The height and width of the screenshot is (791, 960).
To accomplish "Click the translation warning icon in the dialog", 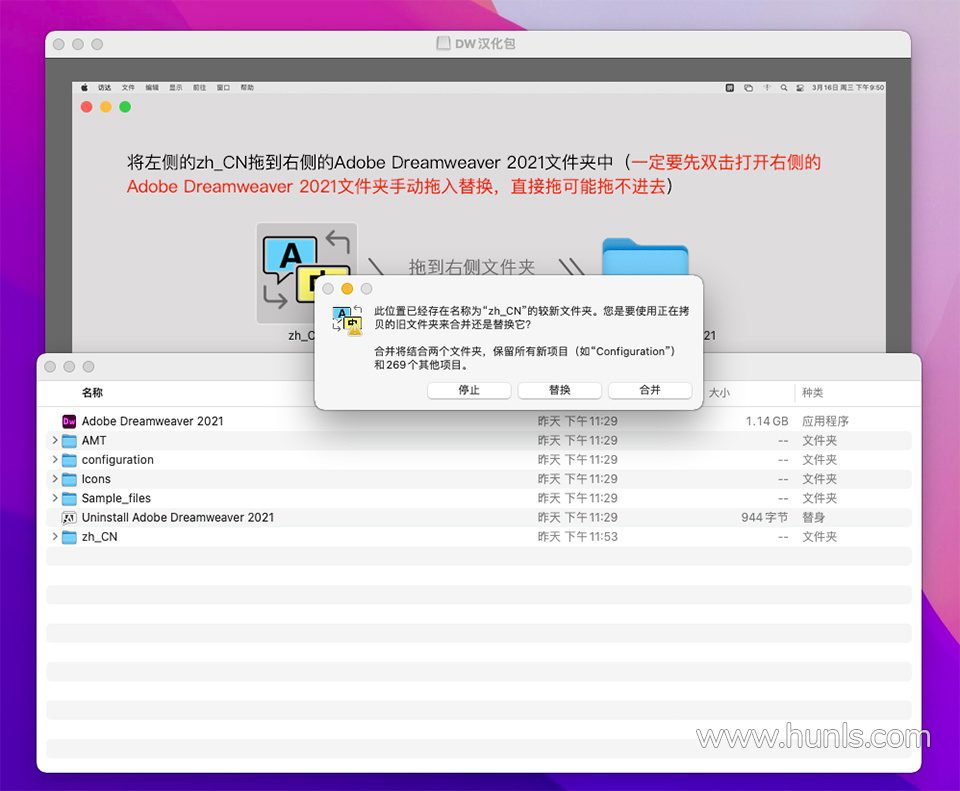I will click(x=347, y=320).
